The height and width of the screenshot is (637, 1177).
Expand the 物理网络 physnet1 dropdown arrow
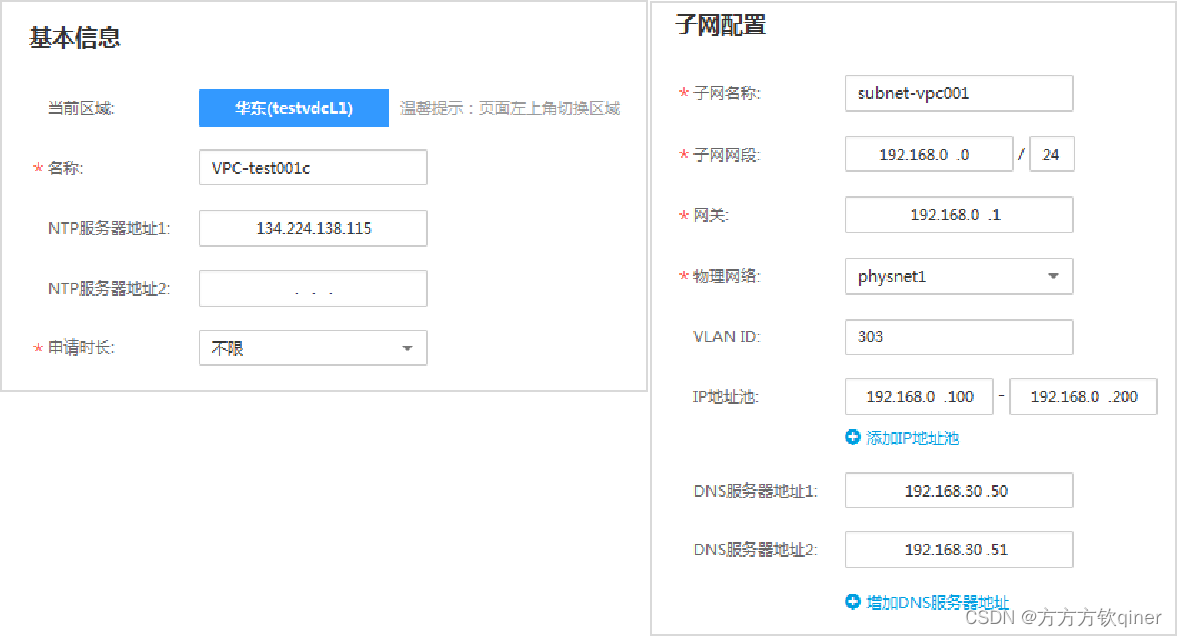[1053, 276]
